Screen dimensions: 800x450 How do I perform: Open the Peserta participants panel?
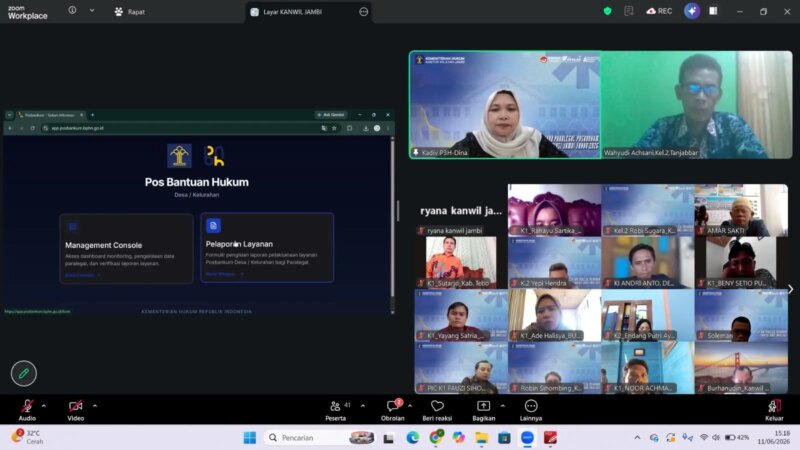pos(335,410)
